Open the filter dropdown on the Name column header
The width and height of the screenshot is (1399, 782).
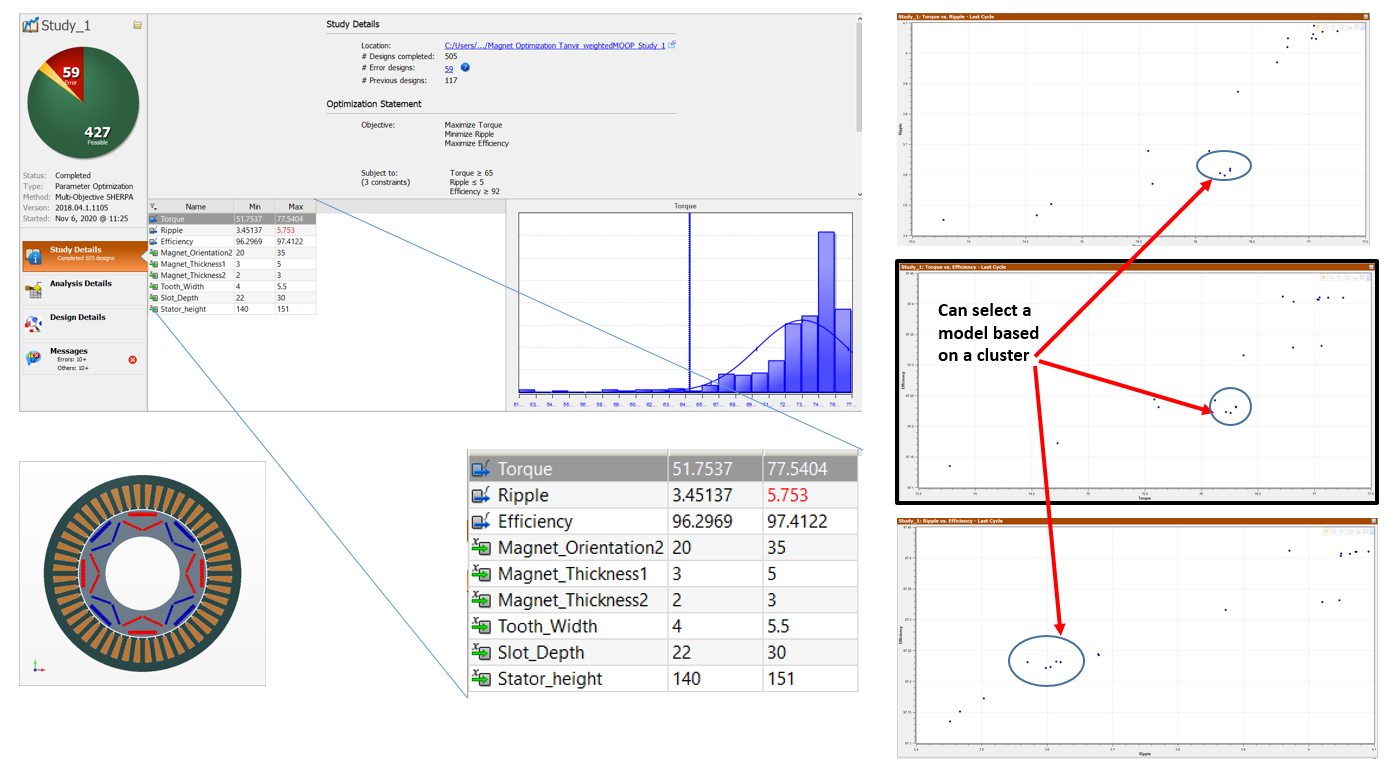pos(153,206)
